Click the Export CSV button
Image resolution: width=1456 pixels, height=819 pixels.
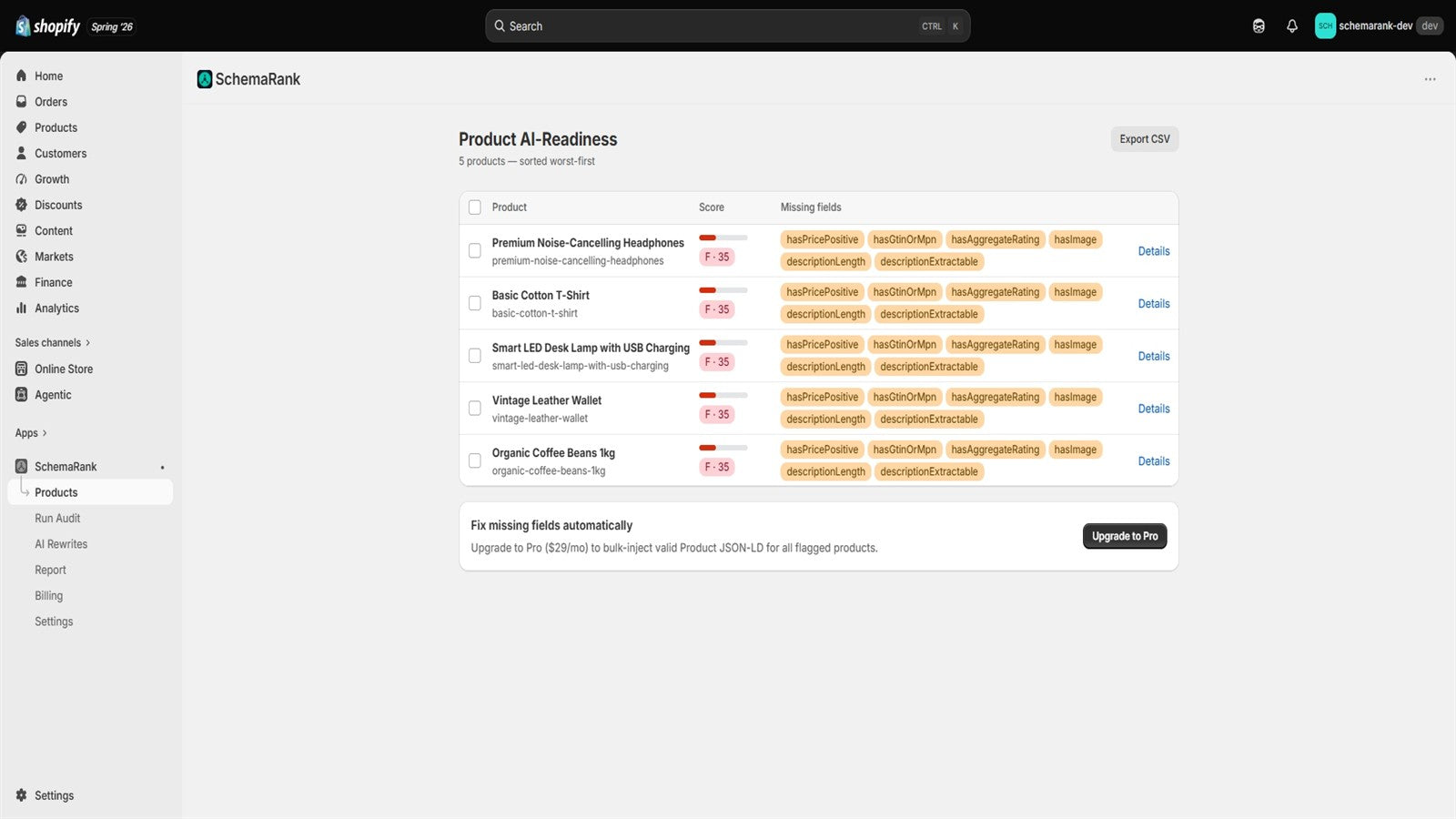(x=1145, y=139)
